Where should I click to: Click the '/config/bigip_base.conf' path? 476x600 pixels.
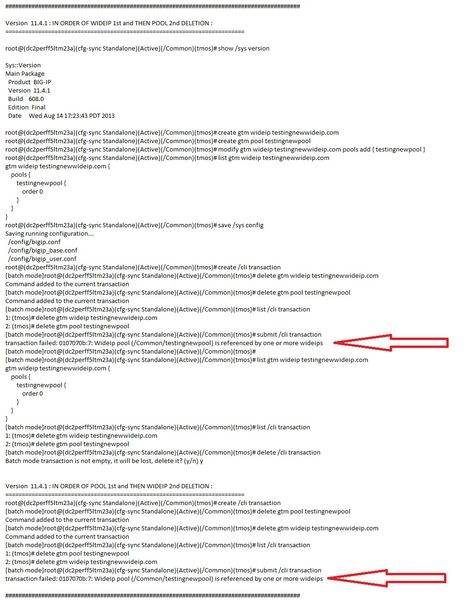[x=42, y=250]
